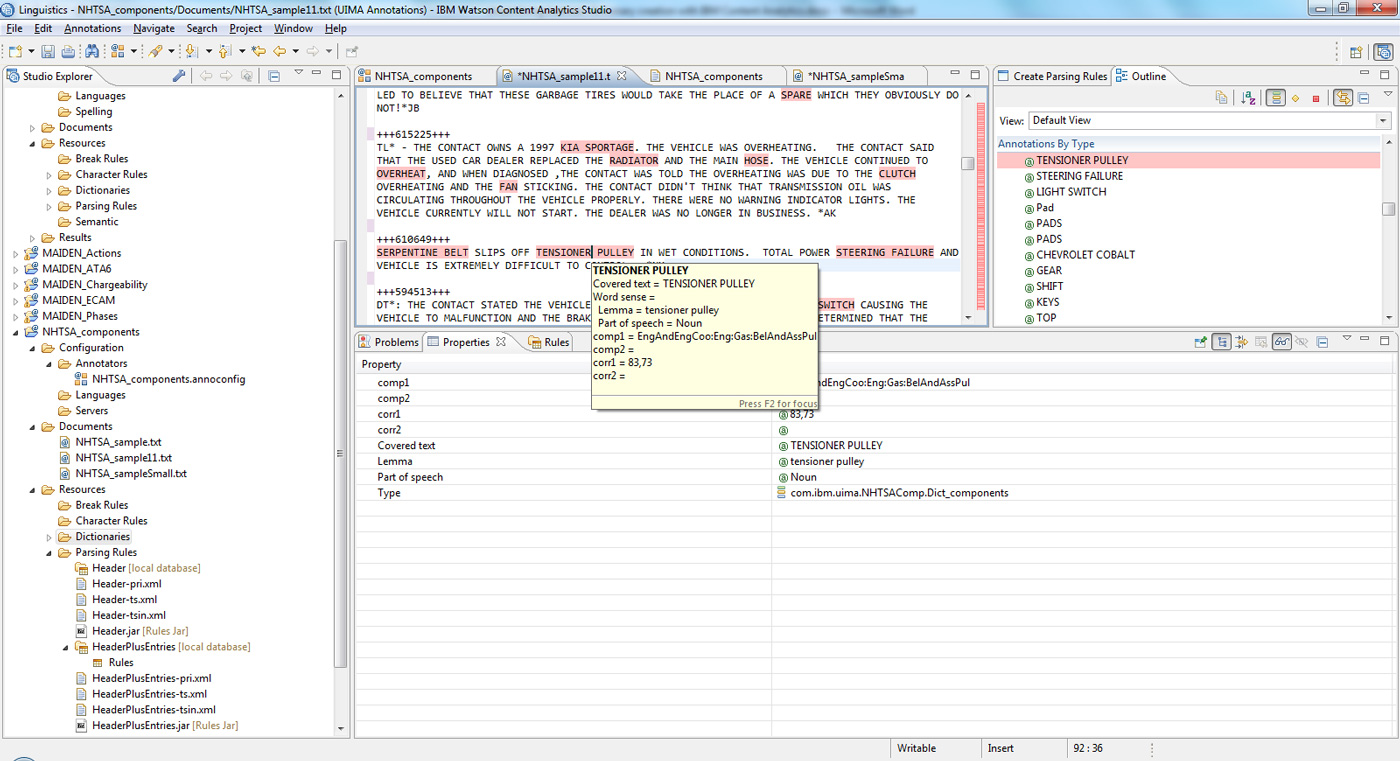Click highlighted SERPENTINE BELT text in the editor

point(422,253)
